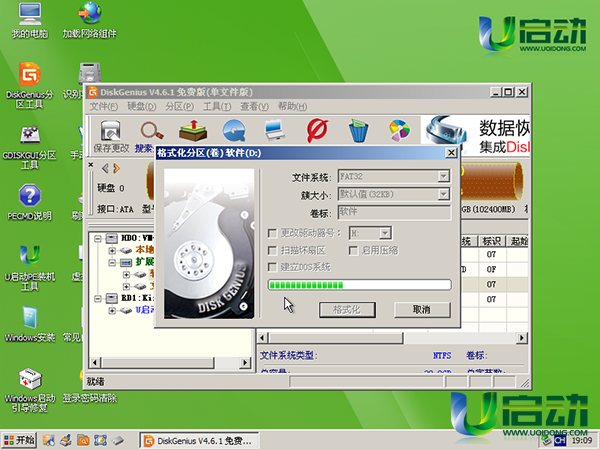Click the 0F cell in the 标识 column
Screen dimensions: 600x450
tap(491, 269)
